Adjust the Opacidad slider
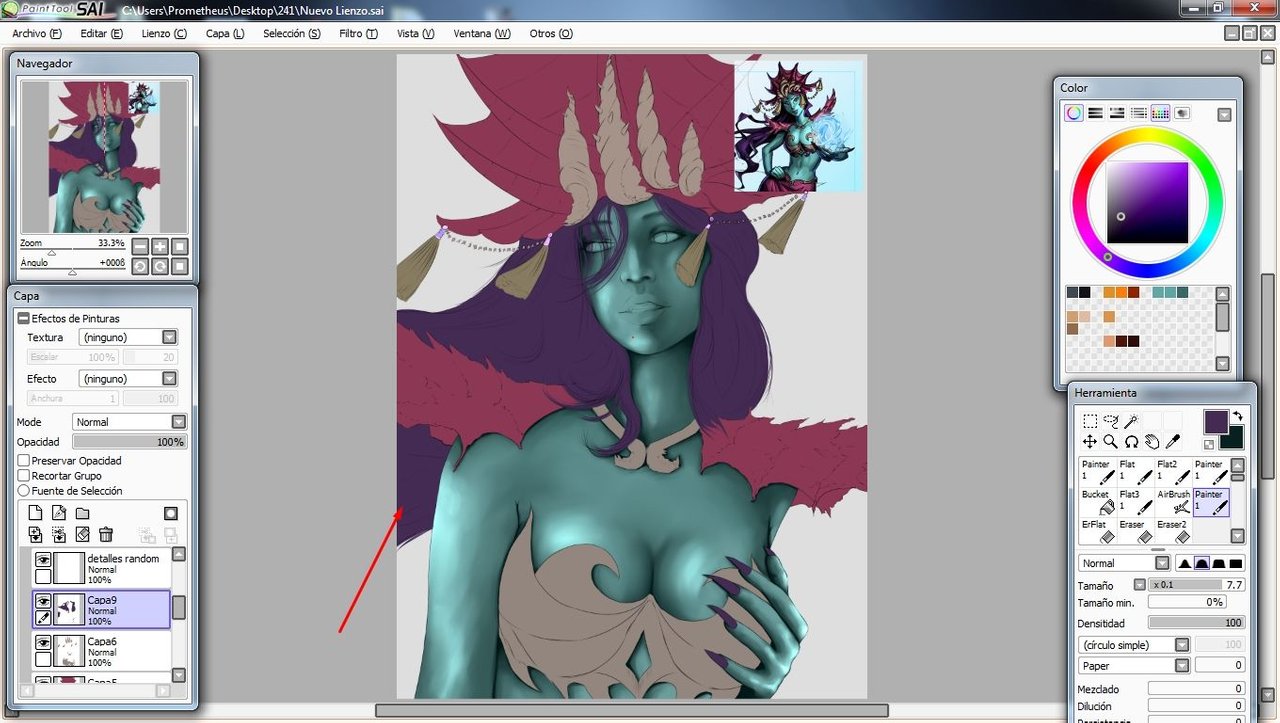Screen dimensions: 1280x723 (129, 442)
